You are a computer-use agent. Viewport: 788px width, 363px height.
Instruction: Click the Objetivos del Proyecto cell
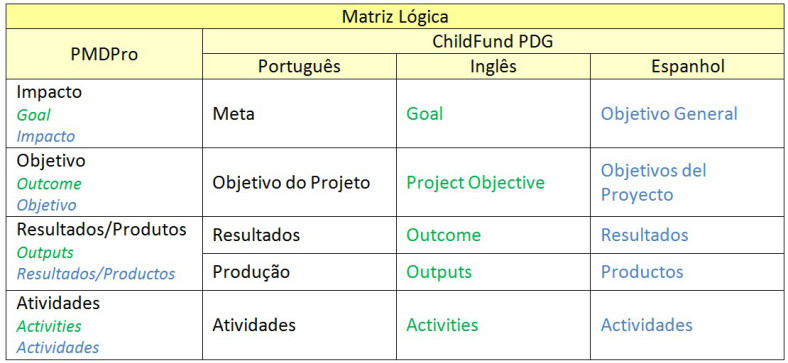tap(687, 183)
